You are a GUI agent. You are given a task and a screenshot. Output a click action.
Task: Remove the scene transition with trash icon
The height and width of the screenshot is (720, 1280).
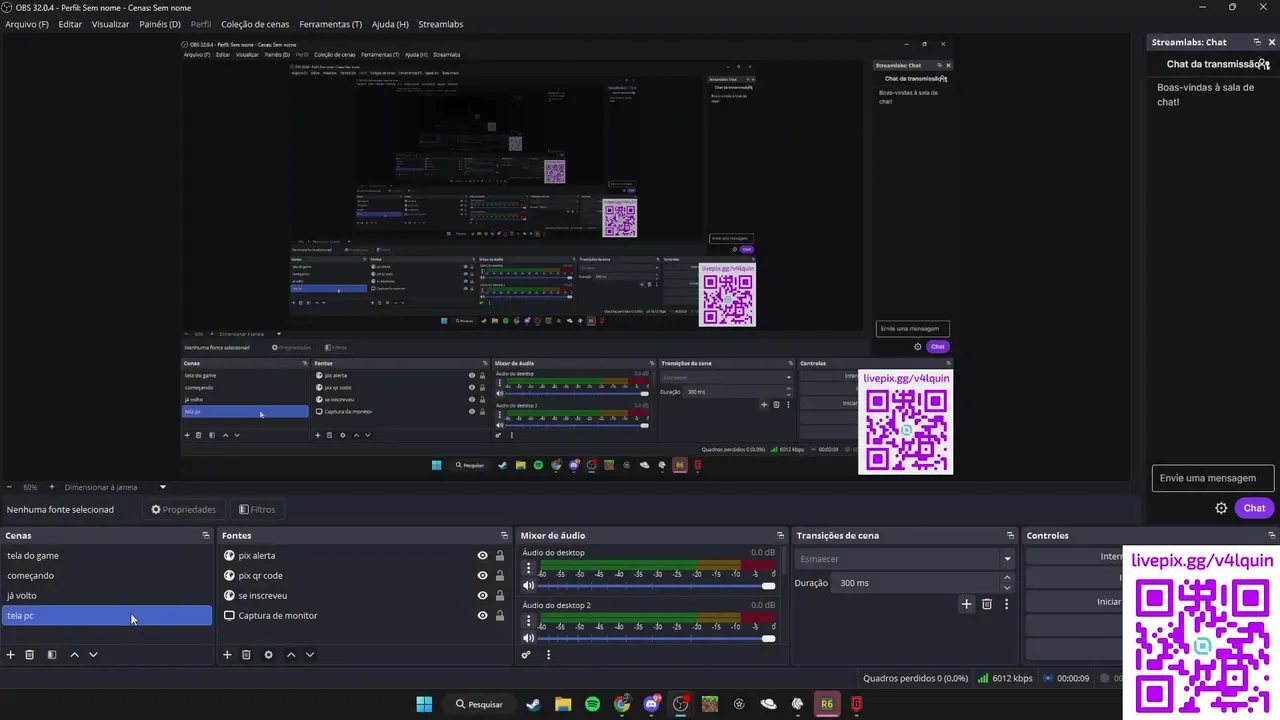click(x=987, y=604)
